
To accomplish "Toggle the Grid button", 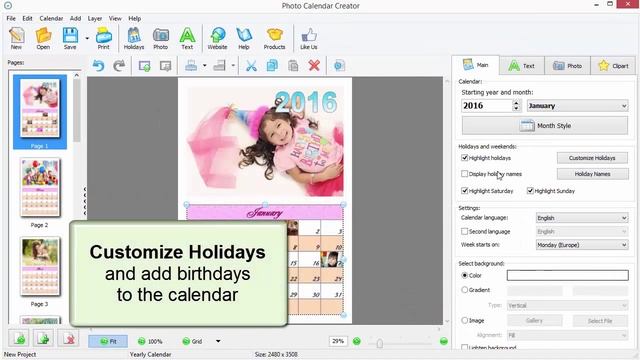I will coord(192,341).
